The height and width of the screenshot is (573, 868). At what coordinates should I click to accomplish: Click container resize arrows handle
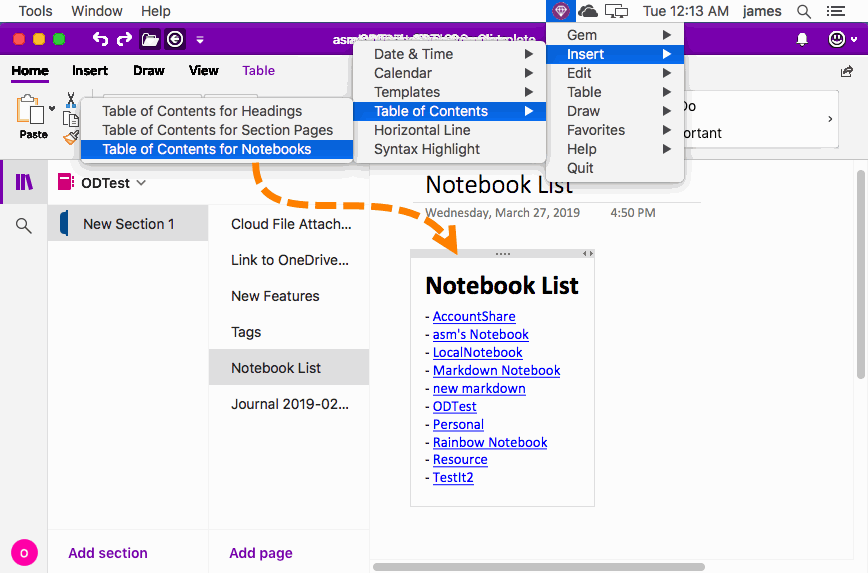coord(588,254)
